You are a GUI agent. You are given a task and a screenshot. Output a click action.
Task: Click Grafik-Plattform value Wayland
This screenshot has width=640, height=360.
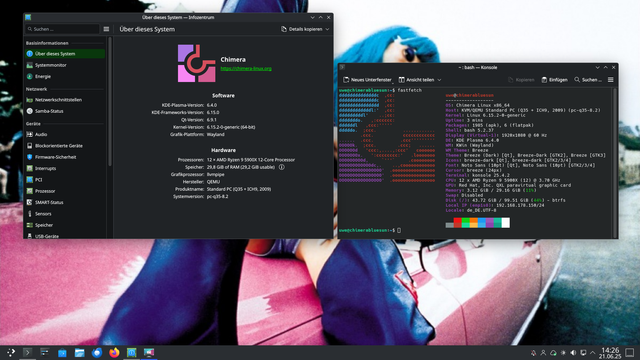tap(216, 135)
